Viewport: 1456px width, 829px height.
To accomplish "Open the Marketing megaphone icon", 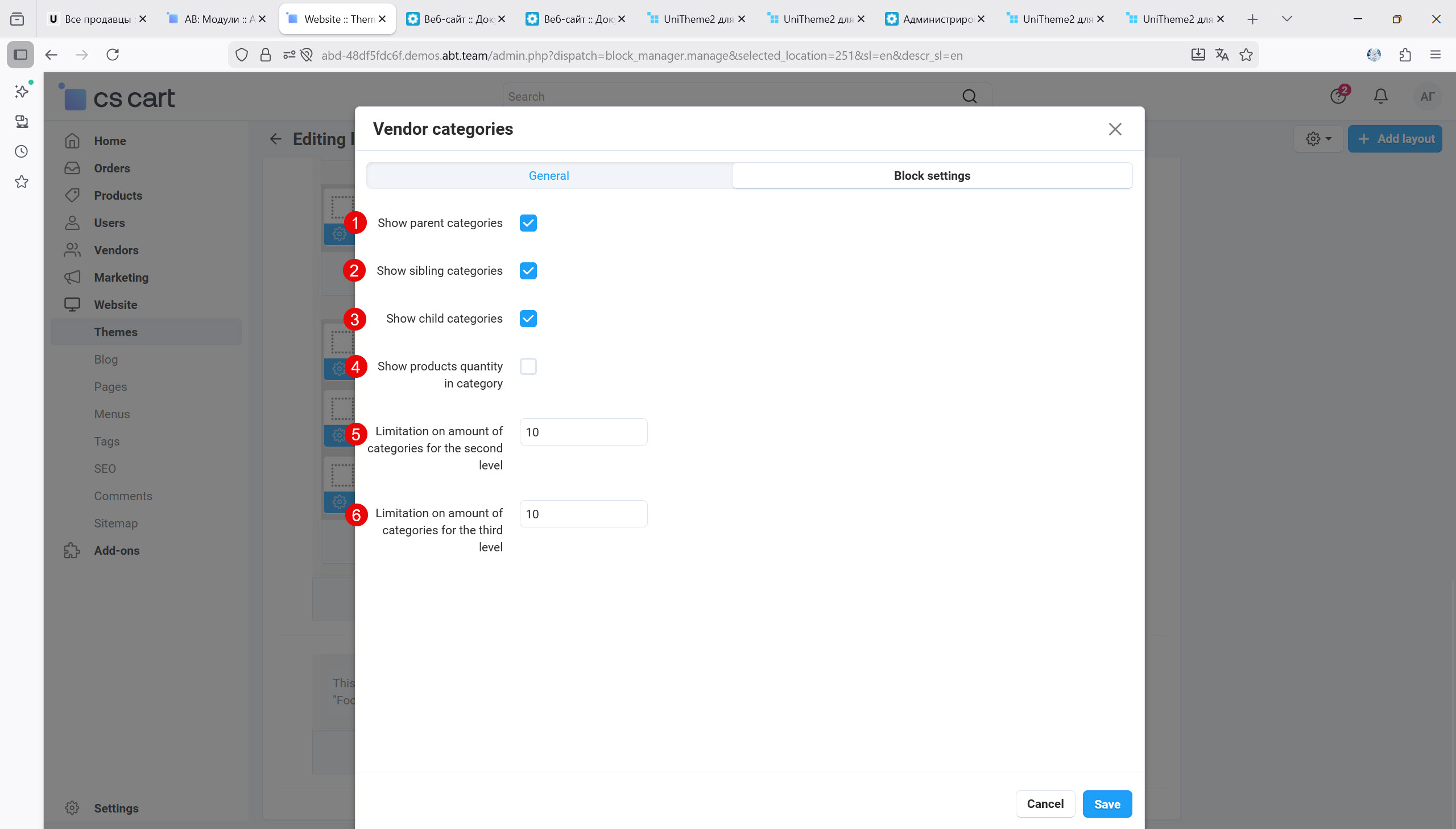I will 72,277.
